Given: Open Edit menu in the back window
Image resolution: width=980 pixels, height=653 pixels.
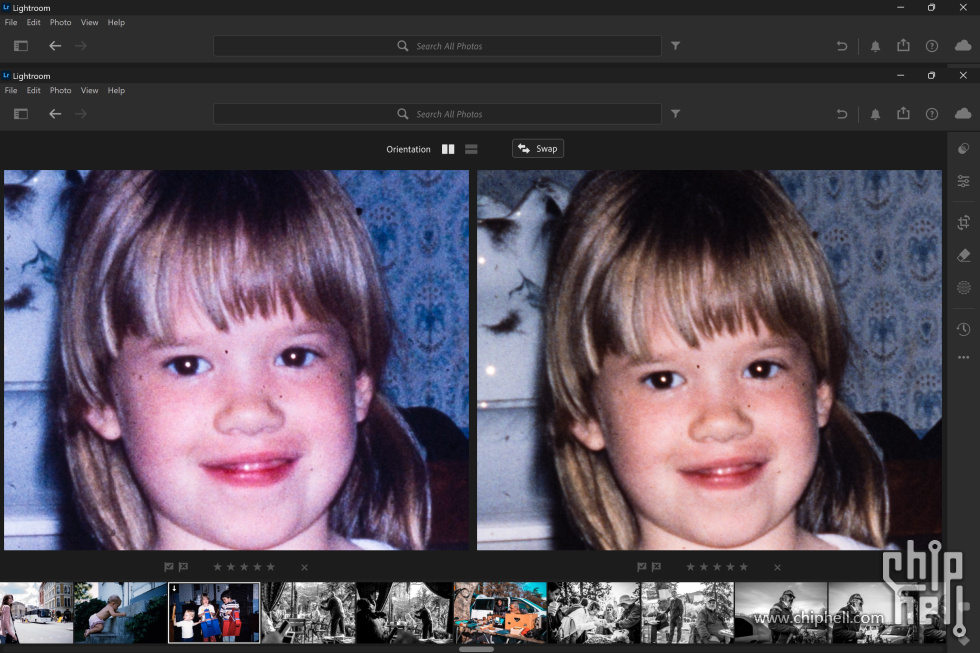Looking at the screenshot, I should (x=33, y=22).
